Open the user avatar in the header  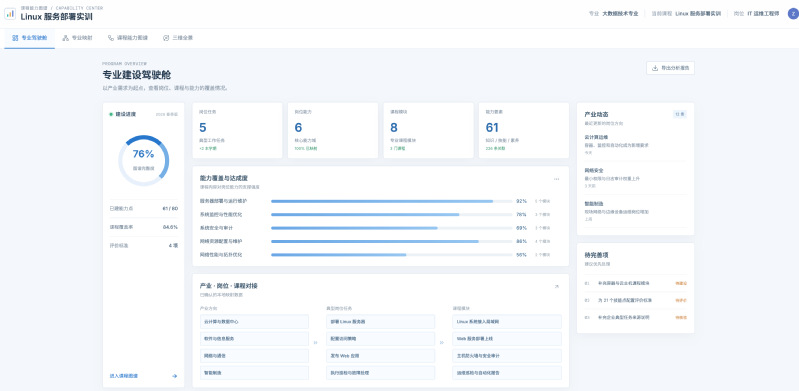pyautogui.click(x=792, y=14)
